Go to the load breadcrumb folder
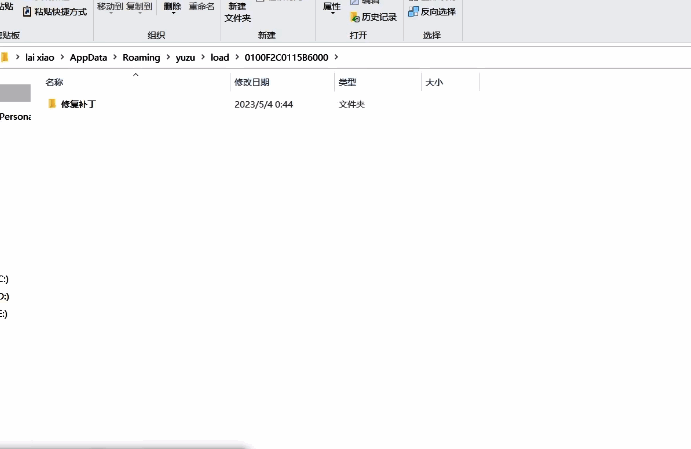Viewport: 691px width, 449px height. [x=220, y=57]
